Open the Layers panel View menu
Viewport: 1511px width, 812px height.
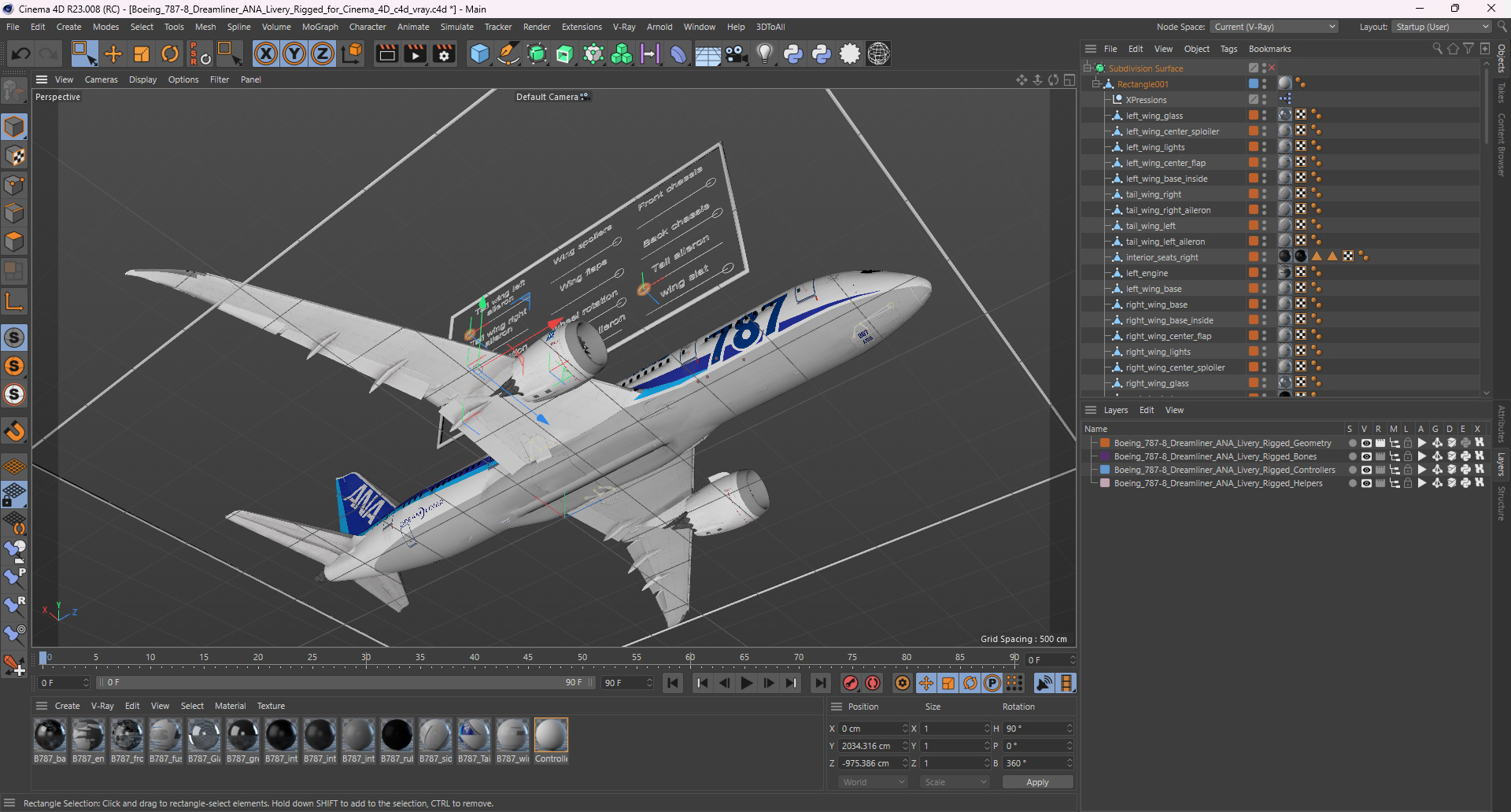coord(1174,410)
